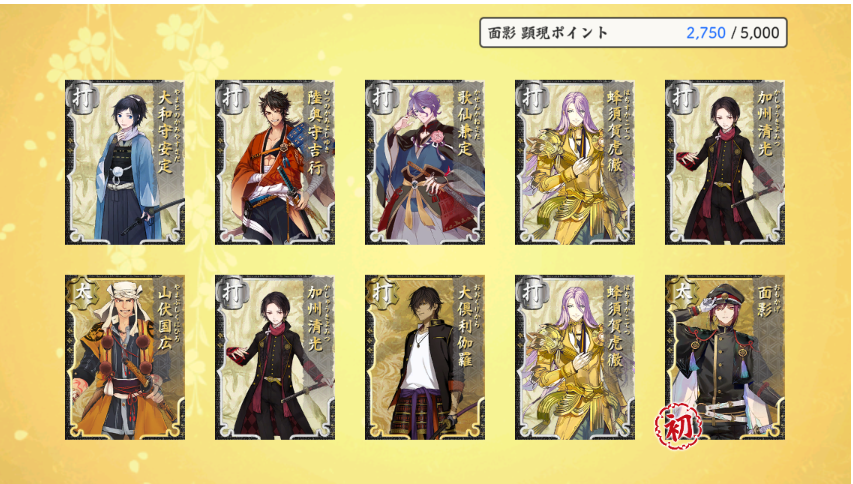Open the bottom-row 蜂須賀虎徹 card
The image size is (853, 484).
pyautogui.click(x=575, y=357)
